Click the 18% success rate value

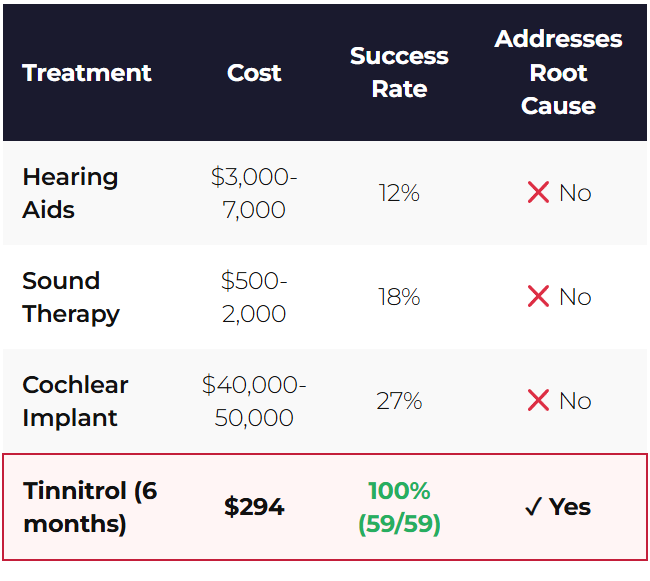(399, 297)
